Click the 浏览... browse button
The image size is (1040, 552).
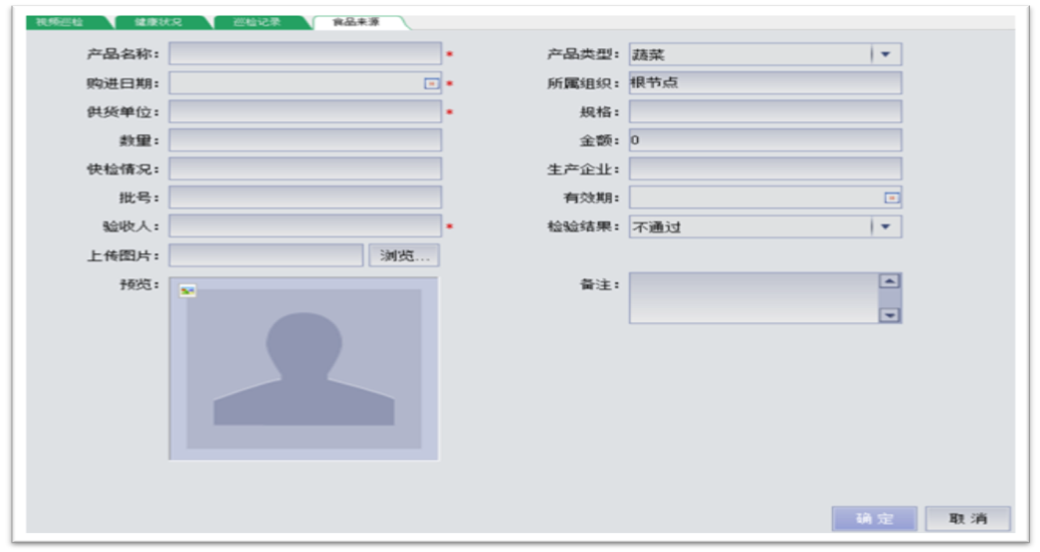(404, 255)
